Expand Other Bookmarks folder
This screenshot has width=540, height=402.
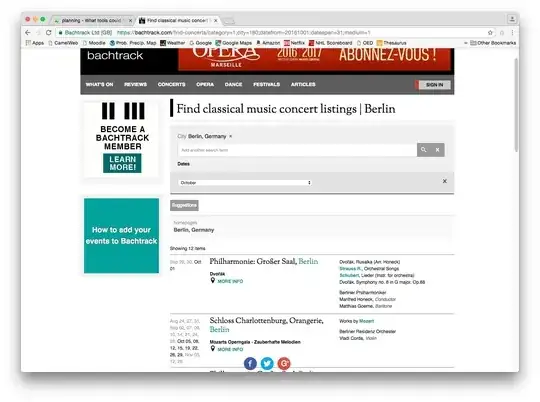(493, 43)
